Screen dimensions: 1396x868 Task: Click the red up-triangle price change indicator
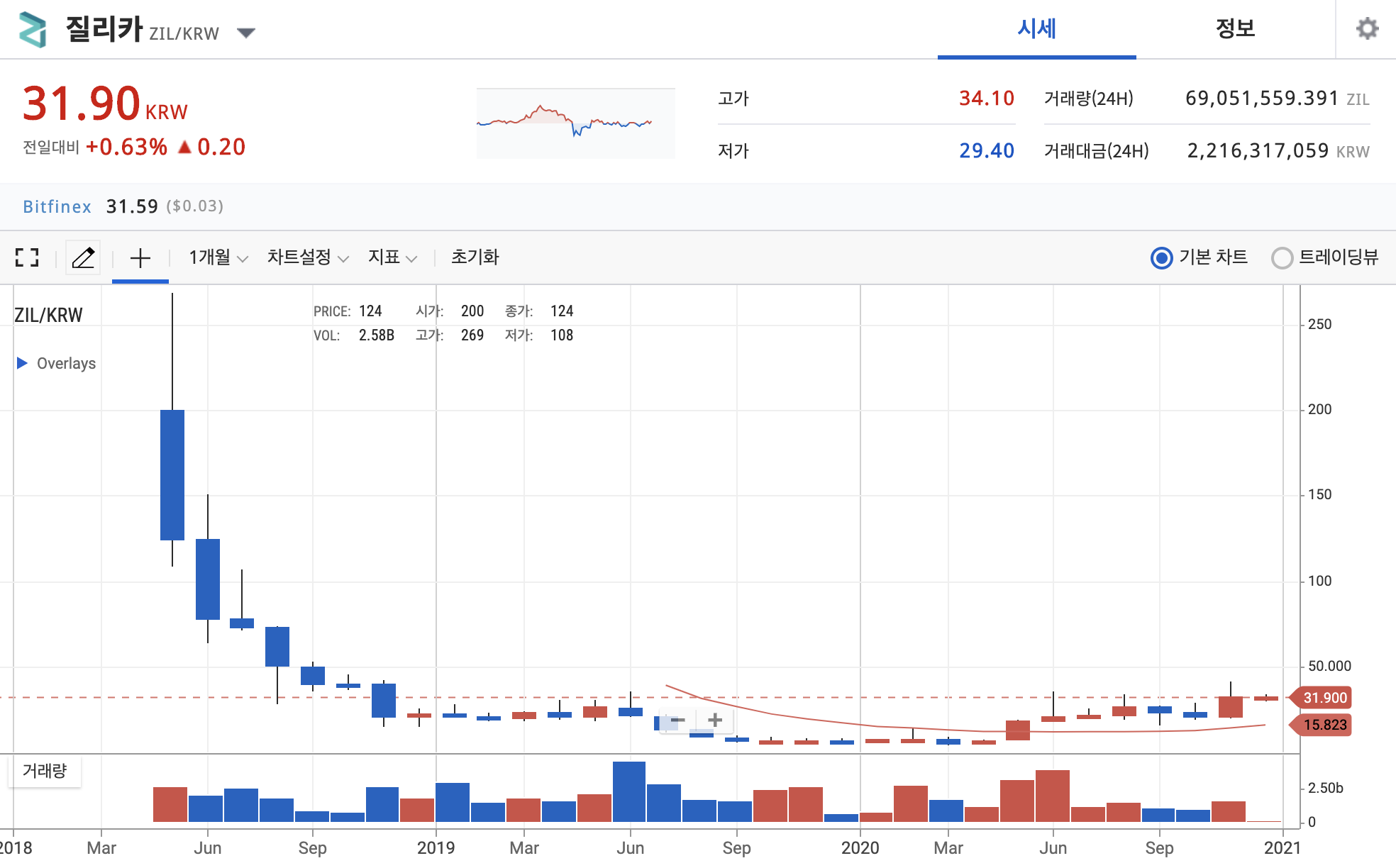[x=184, y=148]
